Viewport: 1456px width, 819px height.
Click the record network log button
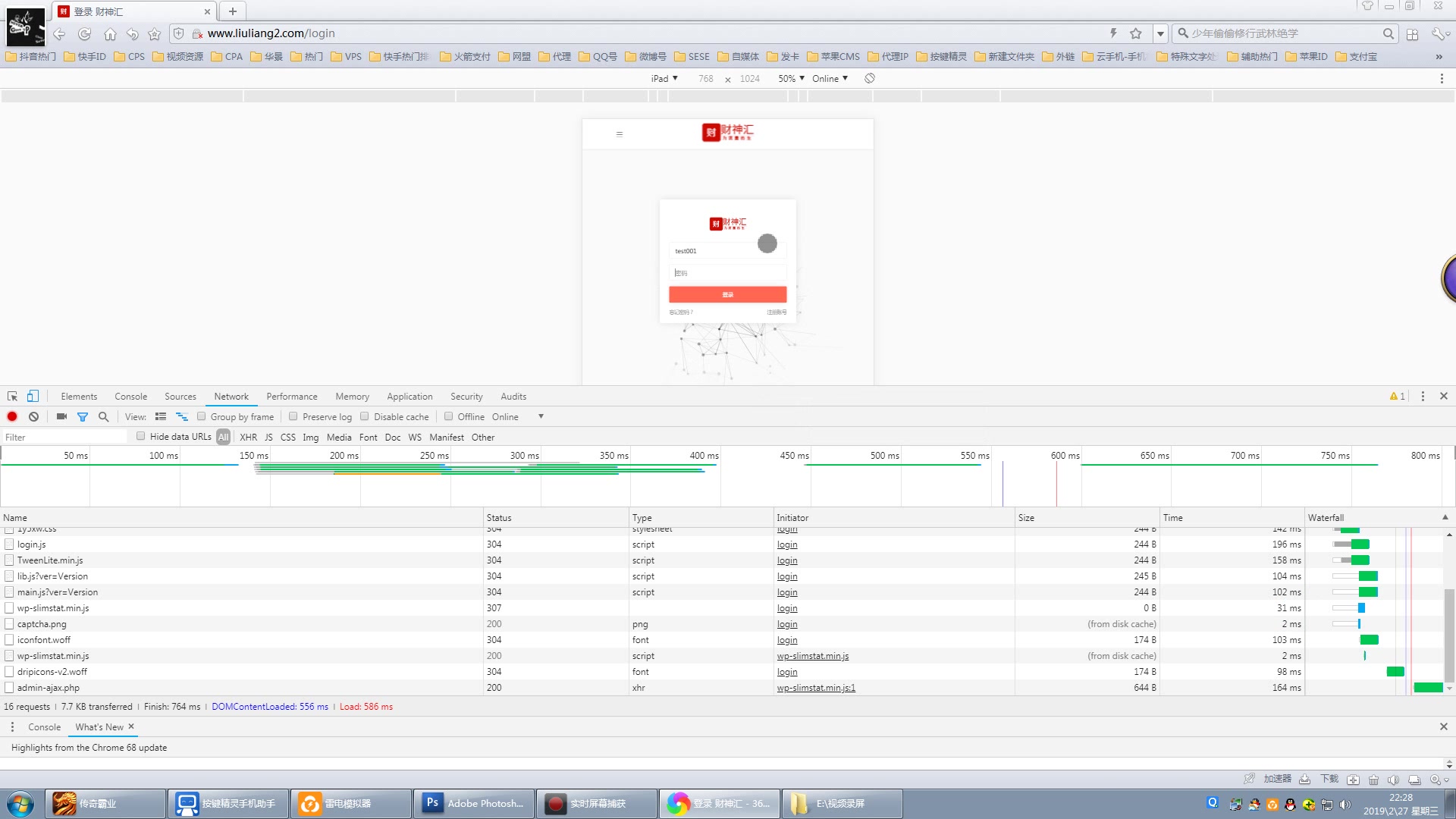[12, 416]
